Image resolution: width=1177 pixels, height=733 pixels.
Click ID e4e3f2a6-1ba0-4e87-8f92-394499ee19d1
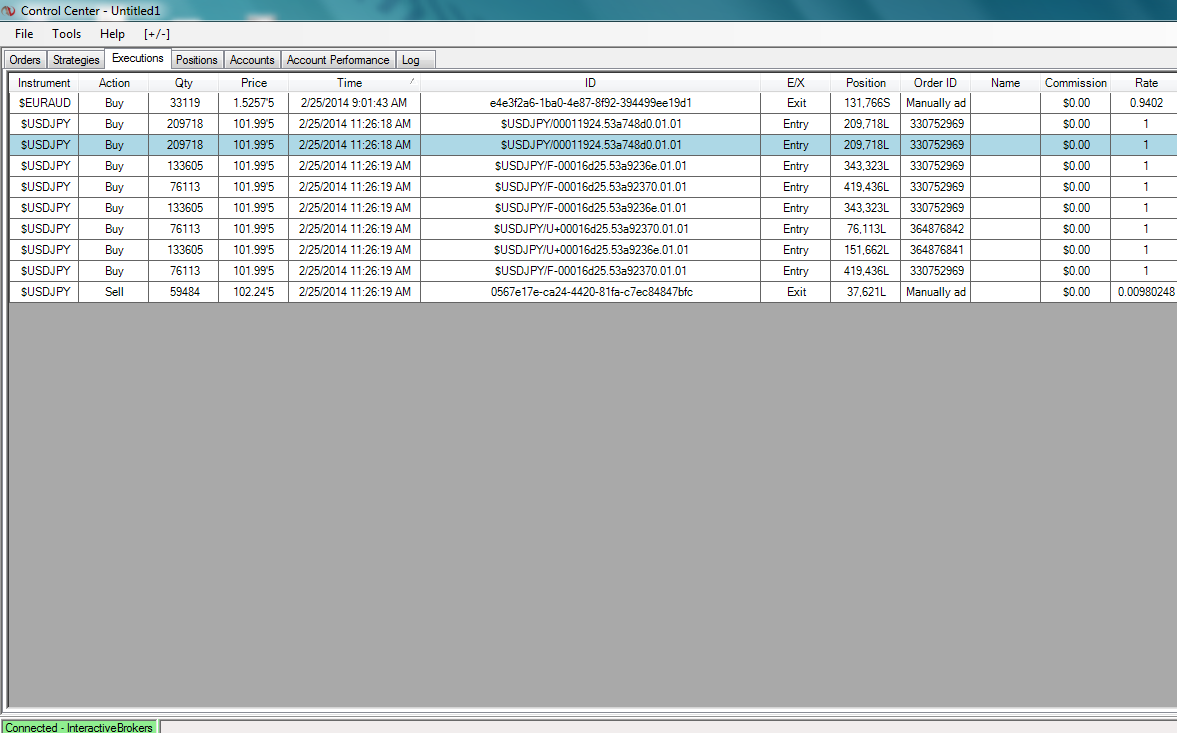click(x=590, y=103)
